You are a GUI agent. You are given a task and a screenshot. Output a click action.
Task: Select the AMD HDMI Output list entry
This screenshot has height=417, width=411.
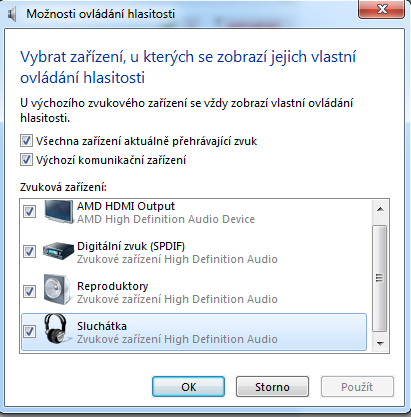pyautogui.click(x=194, y=212)
